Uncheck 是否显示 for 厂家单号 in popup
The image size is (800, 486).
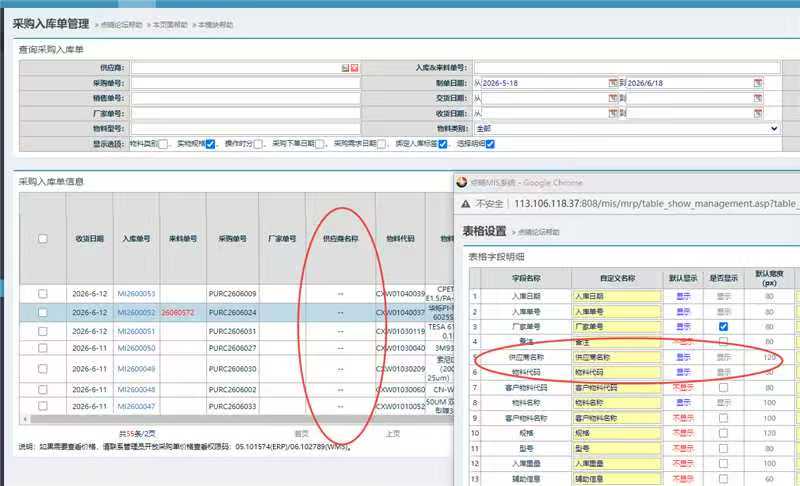click(723, 326)
